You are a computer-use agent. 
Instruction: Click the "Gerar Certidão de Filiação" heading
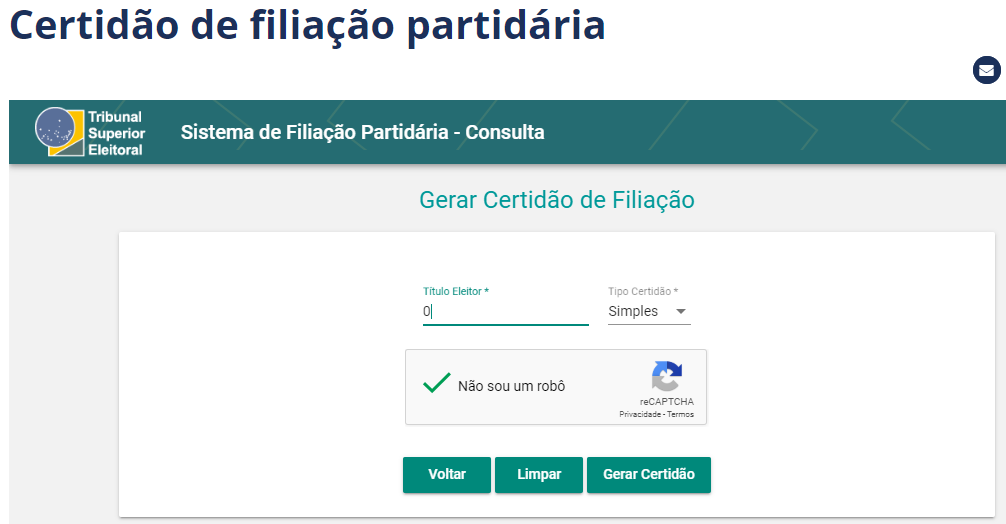point(556,200)
